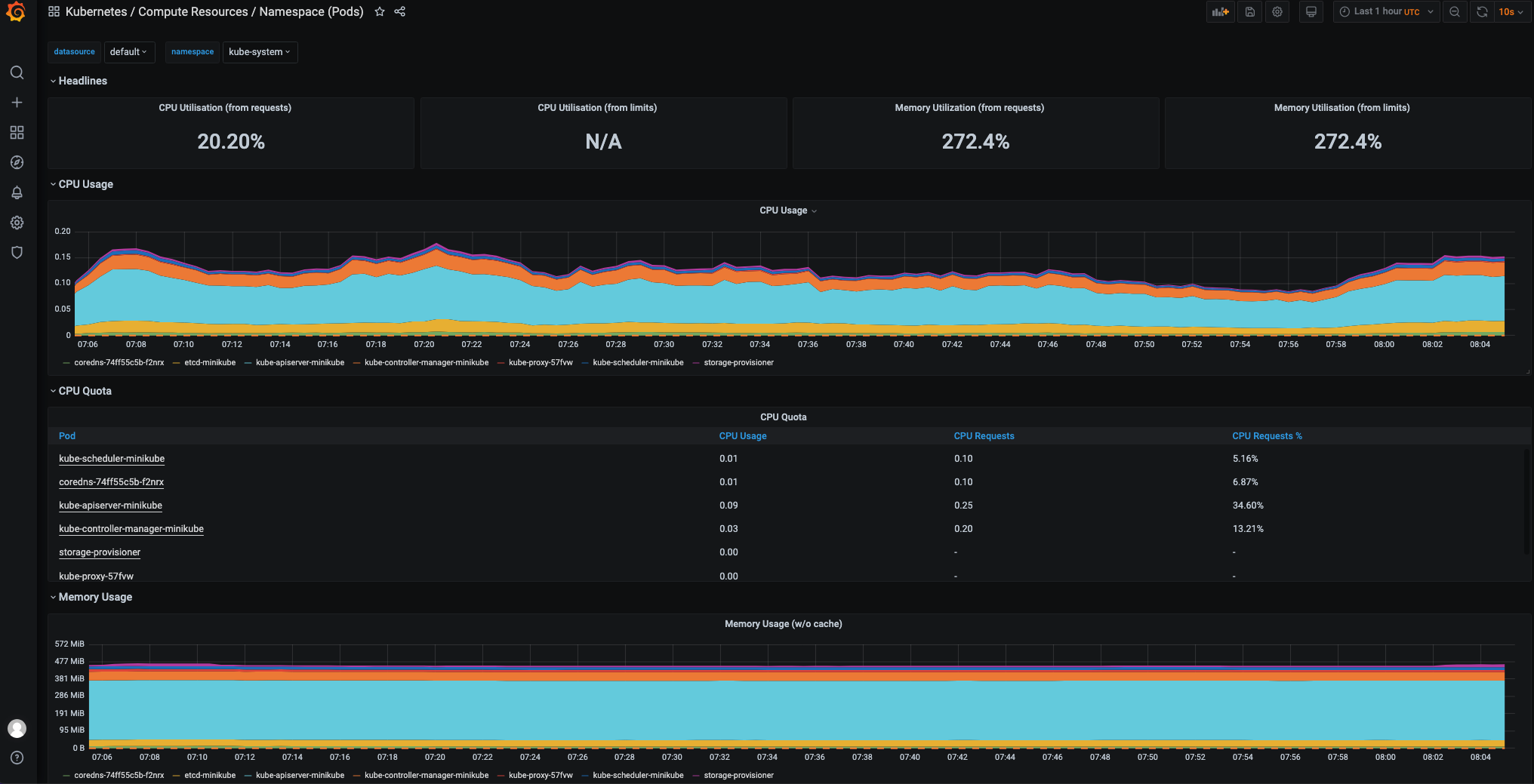Click the refresh dashboard icon

[x=1482, y=11]
